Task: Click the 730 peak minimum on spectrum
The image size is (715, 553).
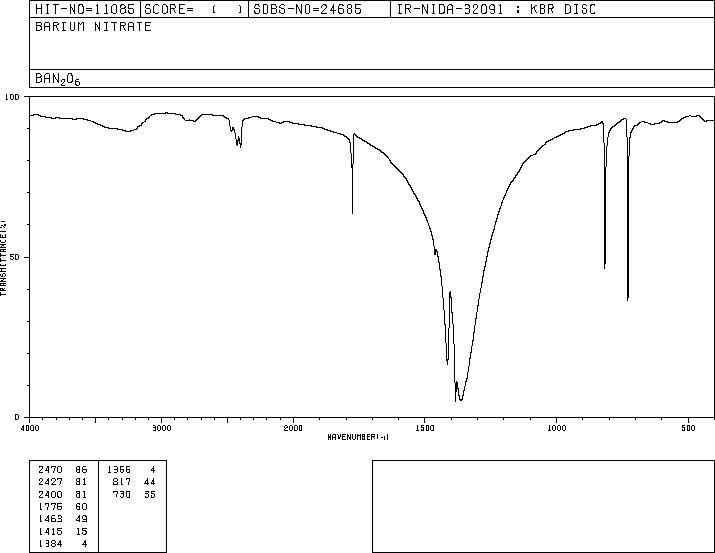Action: [x=628, y=300]
